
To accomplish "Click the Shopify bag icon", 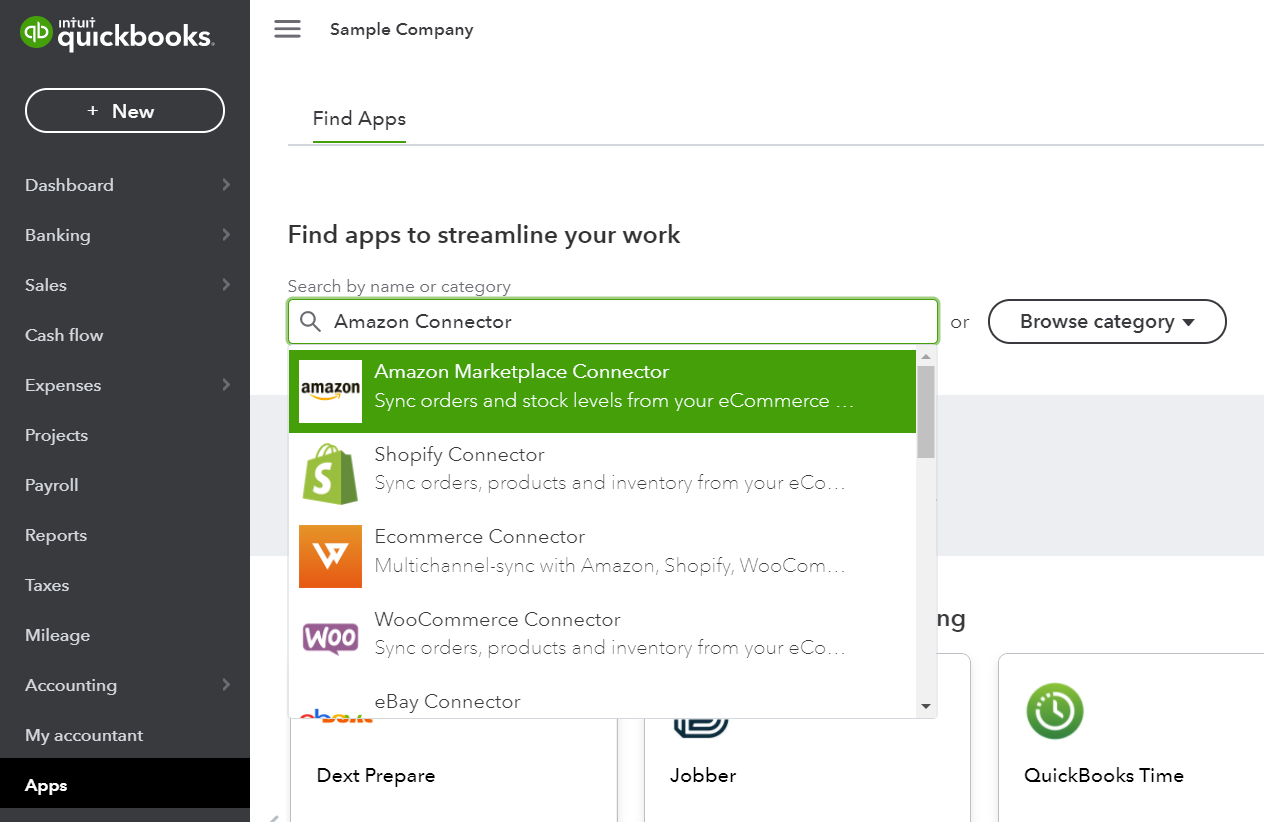I will 330,474.
